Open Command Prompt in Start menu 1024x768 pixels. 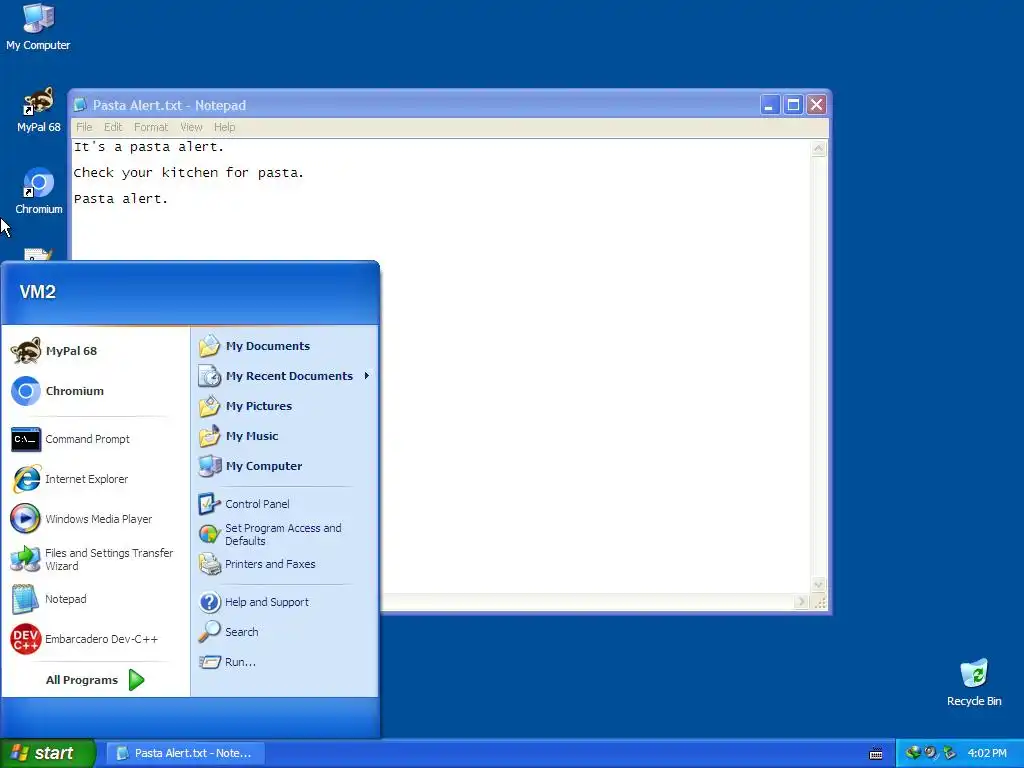pos(96,440)
